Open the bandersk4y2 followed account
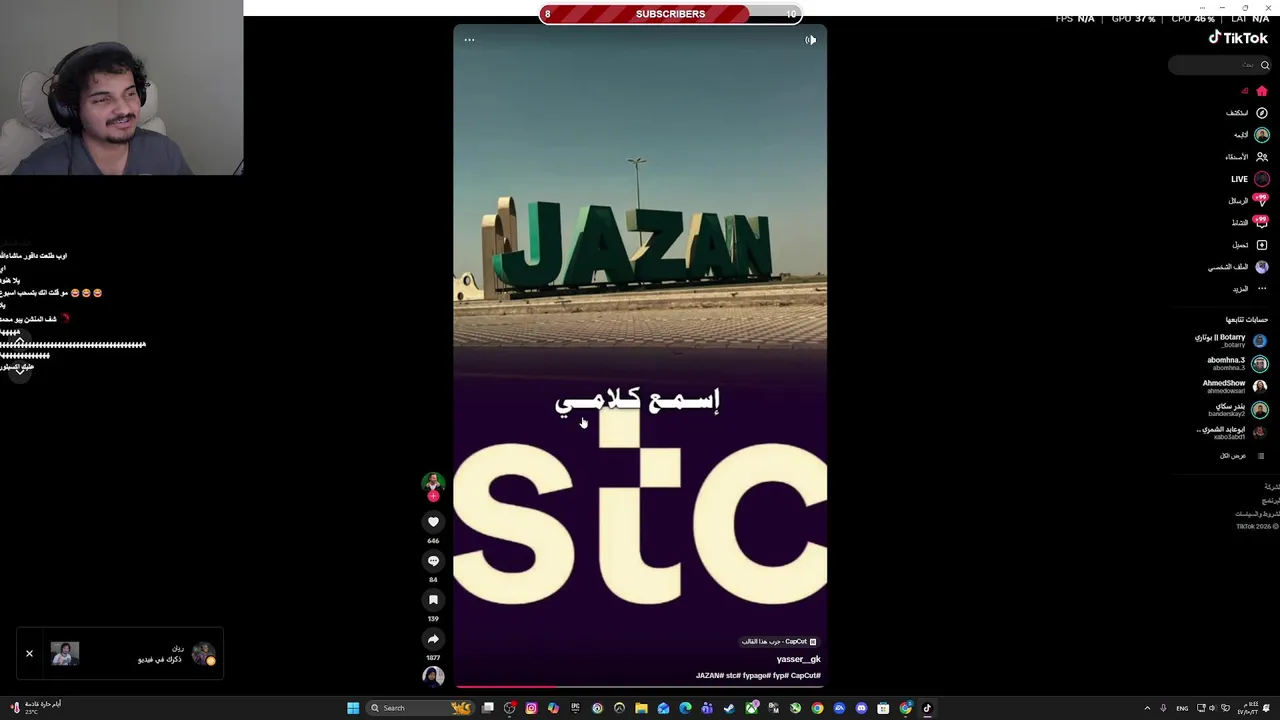The image size is (1280, 720). (x=1238, y=409)
